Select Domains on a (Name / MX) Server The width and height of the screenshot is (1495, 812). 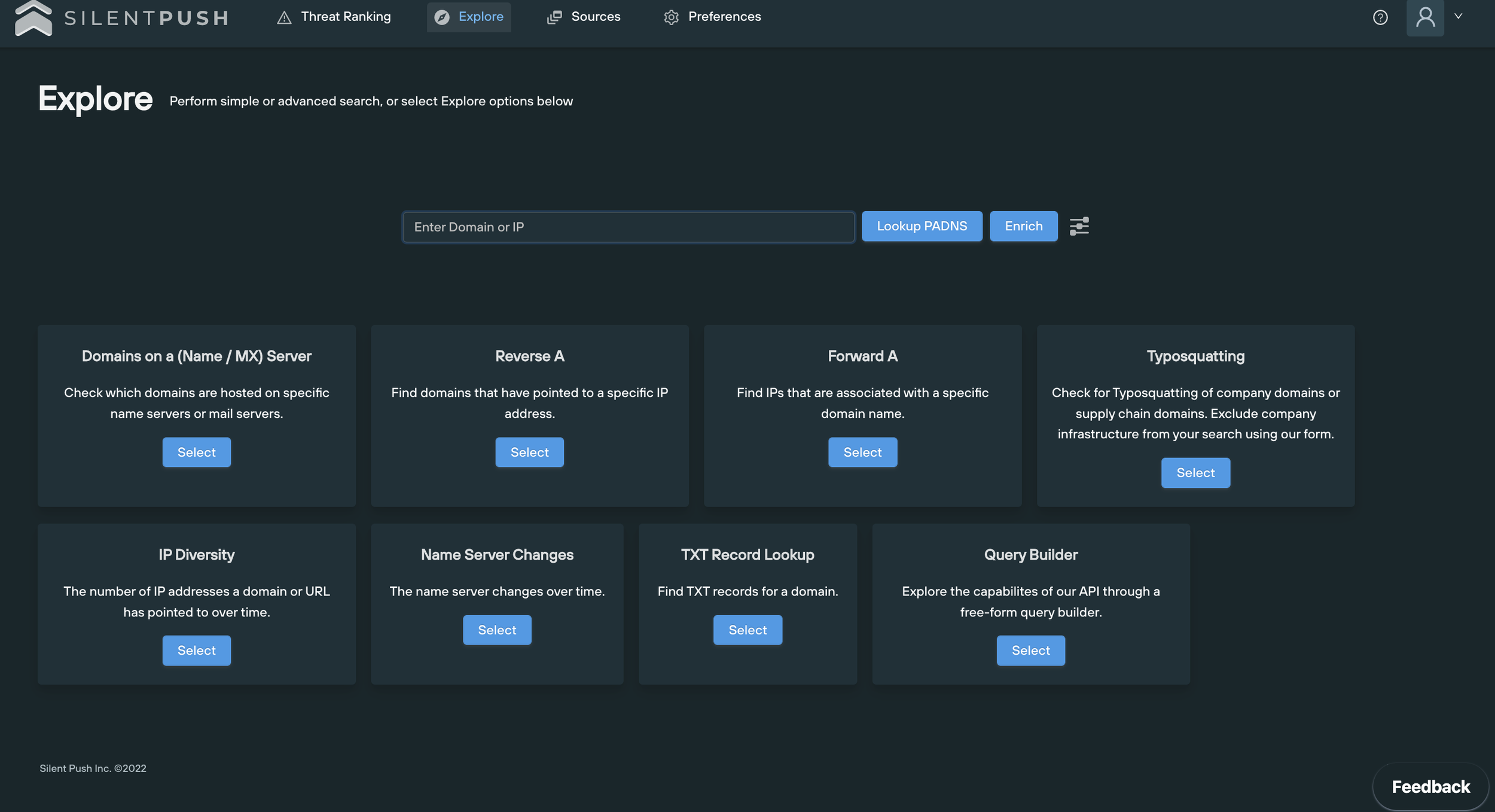197,452
